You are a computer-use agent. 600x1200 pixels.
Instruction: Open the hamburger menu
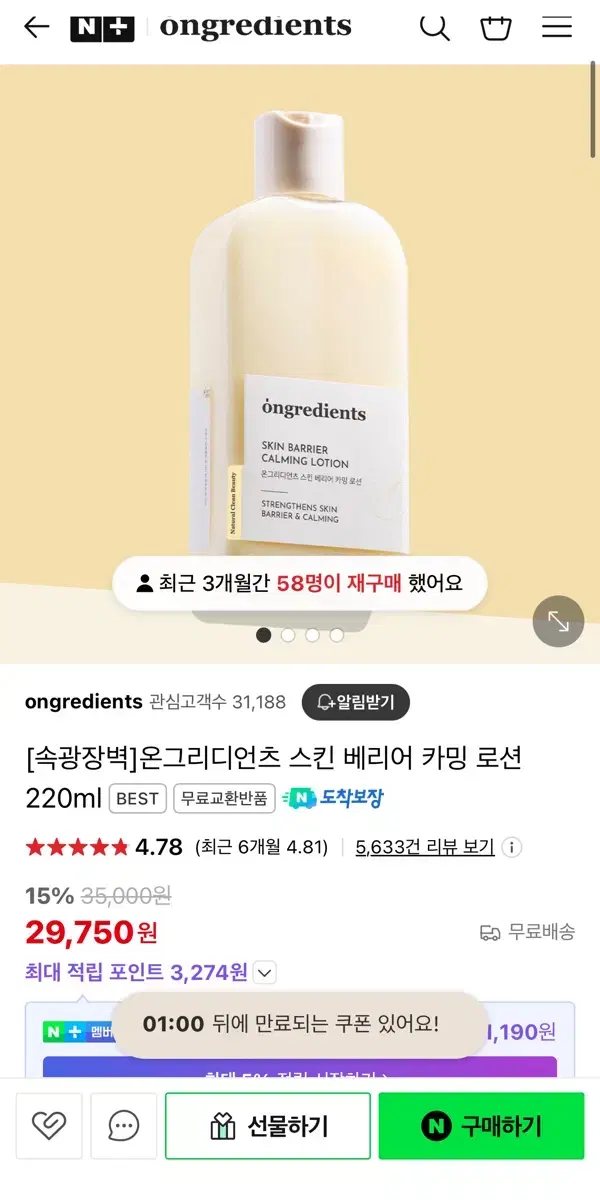pyautogui.click(x=557, y=27)
